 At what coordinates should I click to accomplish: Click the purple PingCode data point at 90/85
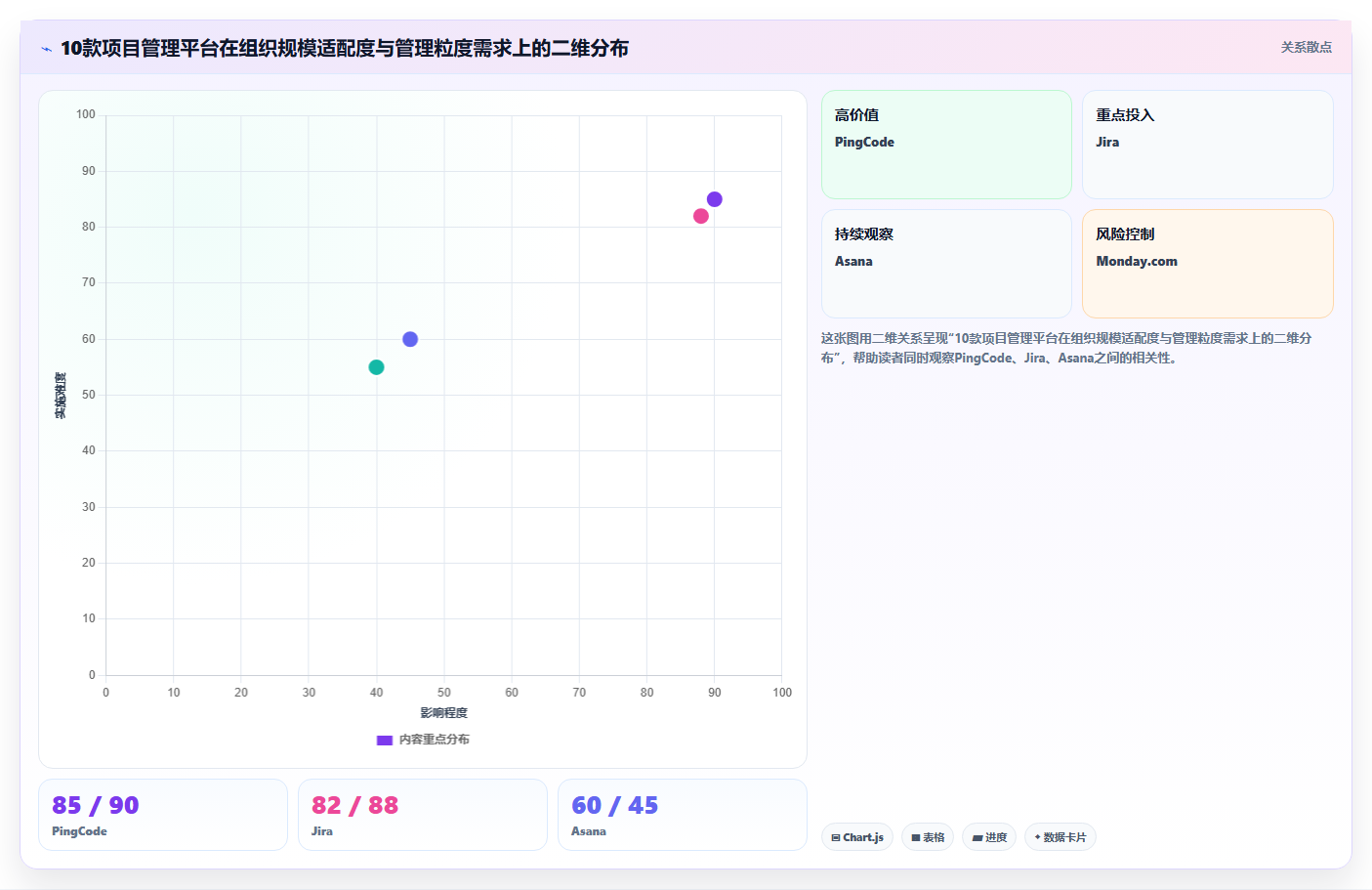[x=714, y=199]
